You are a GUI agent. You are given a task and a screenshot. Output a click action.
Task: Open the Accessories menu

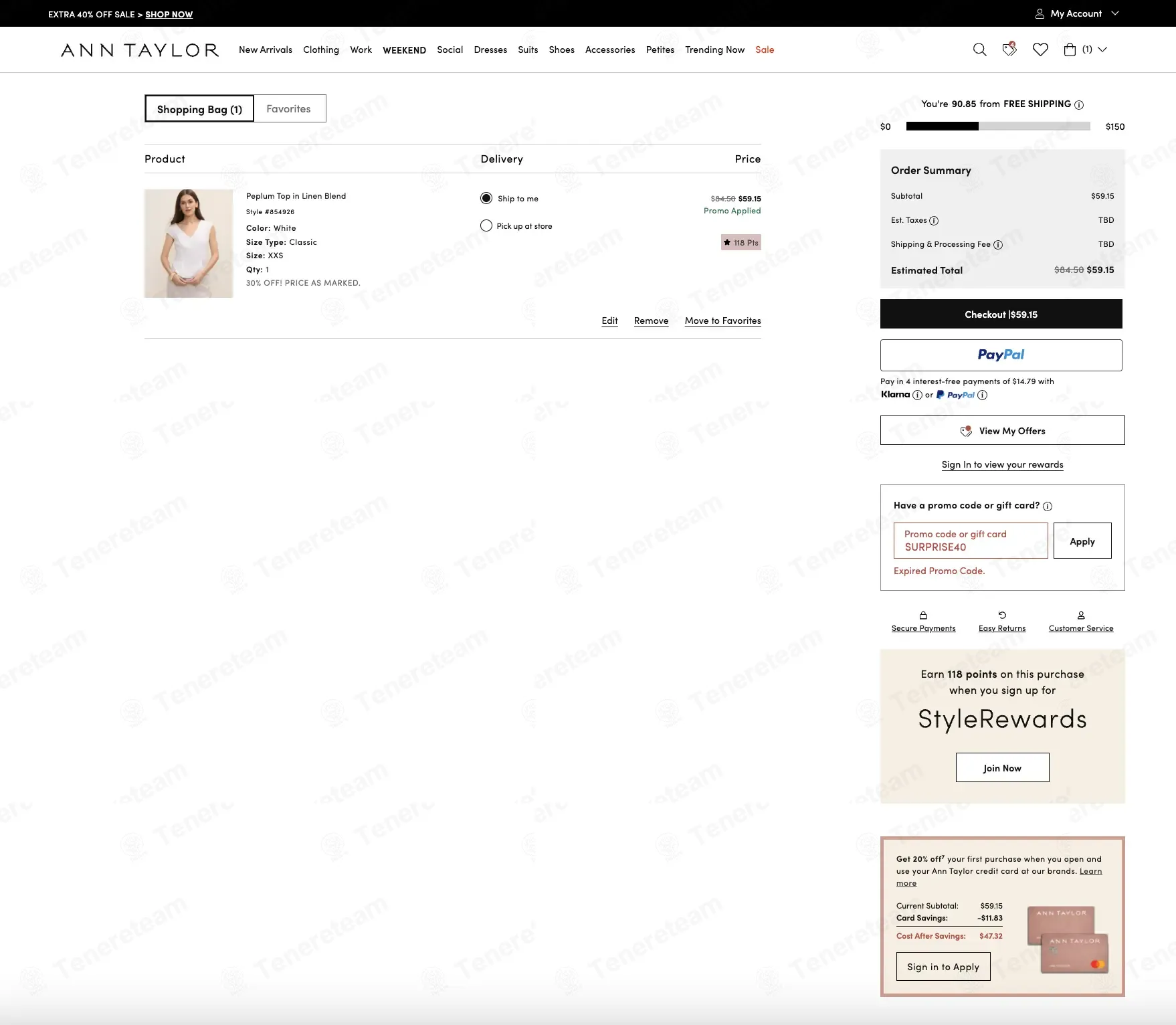coord(610,50)
